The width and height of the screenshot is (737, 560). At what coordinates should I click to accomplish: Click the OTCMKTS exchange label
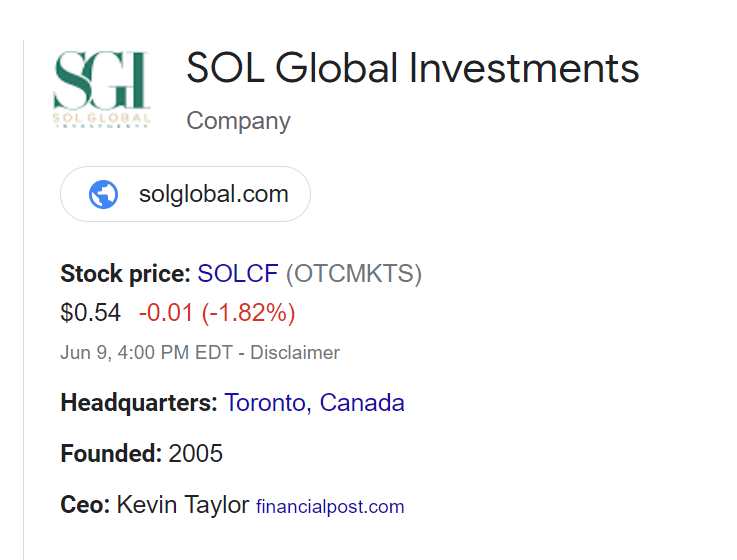354,274
